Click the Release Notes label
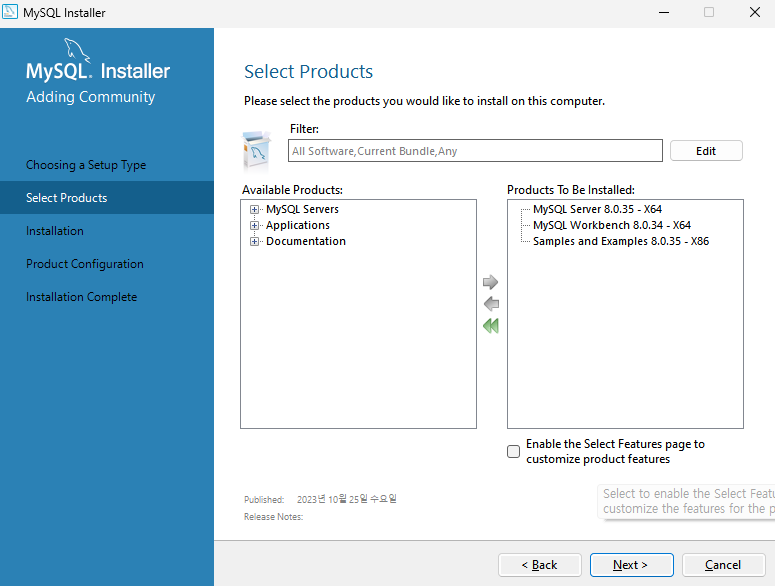The width and height of the screenshot is (775, 586). [273, 517]
